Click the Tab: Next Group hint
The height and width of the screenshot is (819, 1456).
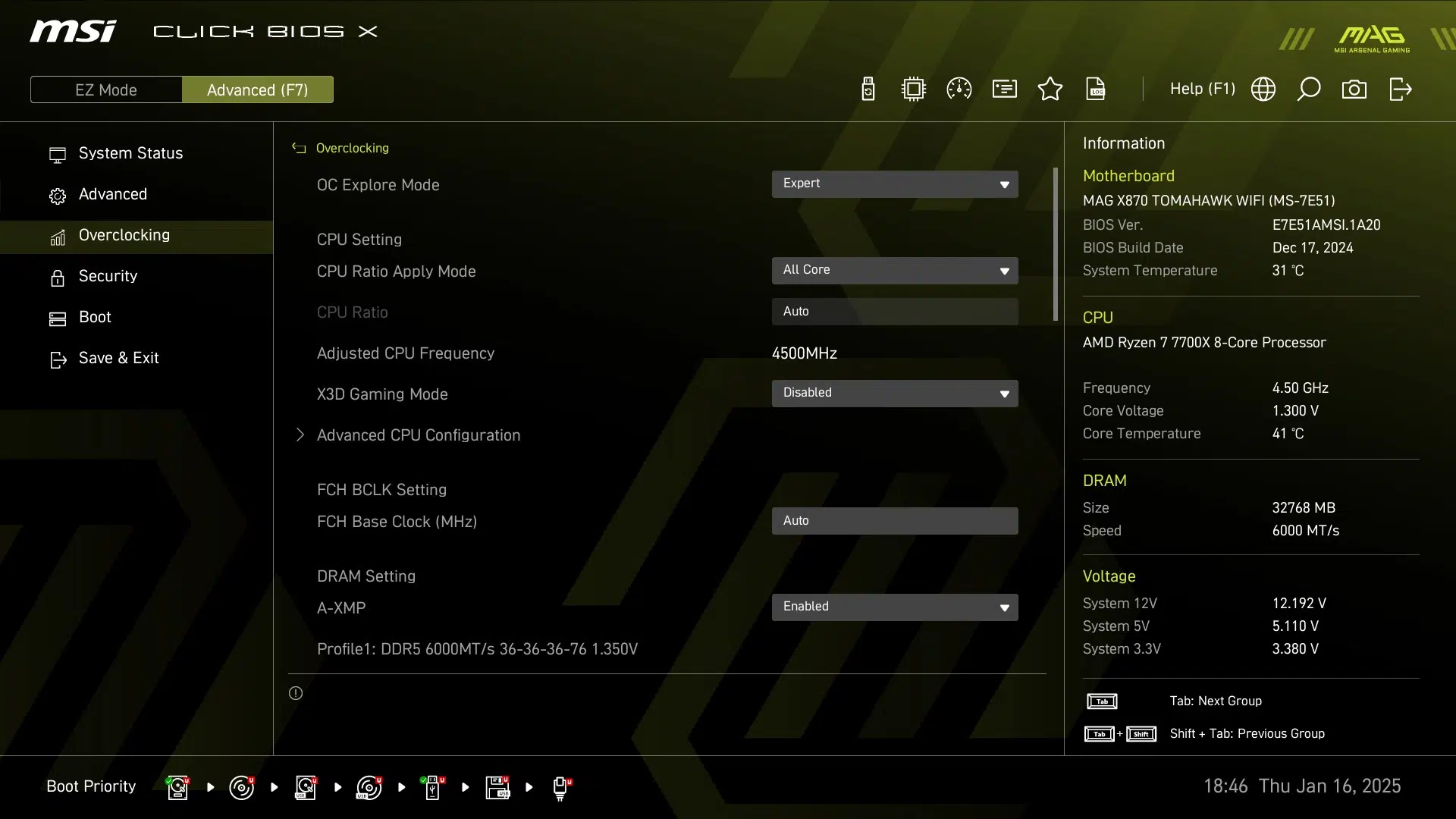pyautogui.click(x=1216, y=701)
